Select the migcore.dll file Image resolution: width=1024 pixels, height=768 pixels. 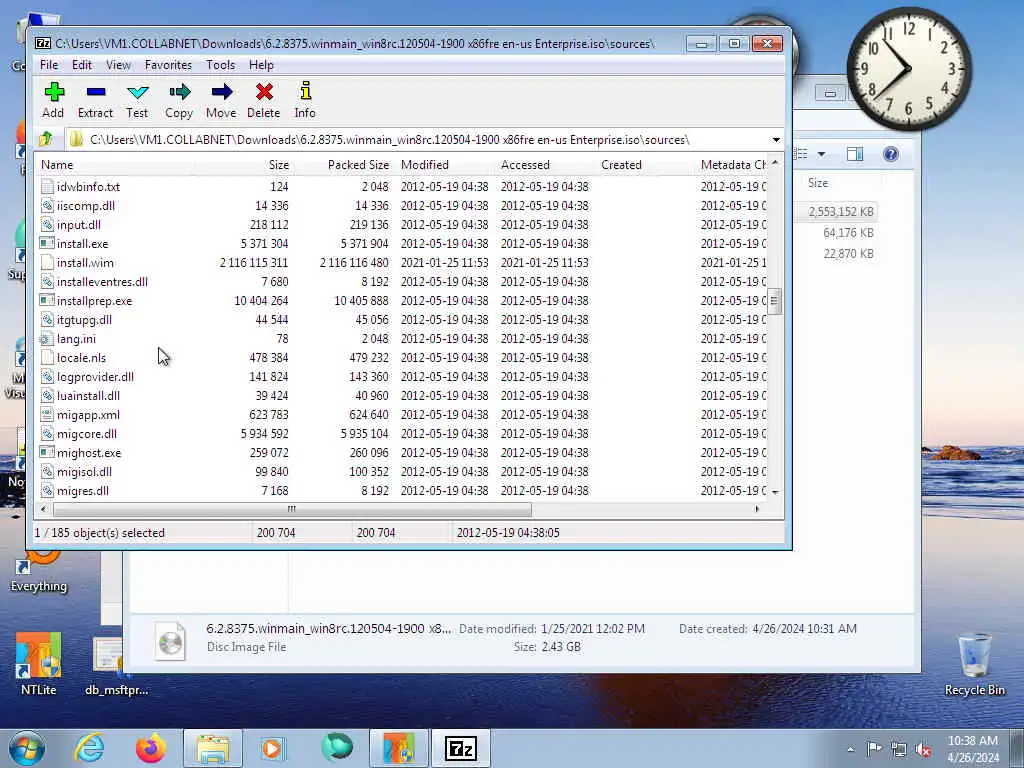point(87,433)
